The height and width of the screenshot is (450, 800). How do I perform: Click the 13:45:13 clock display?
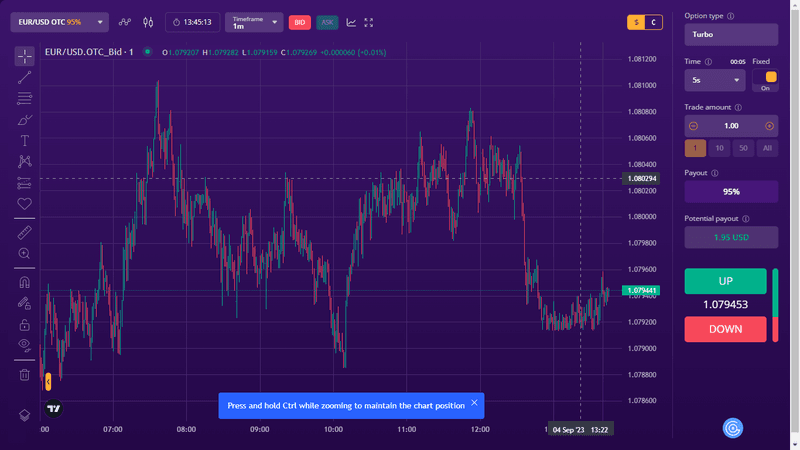192,22
